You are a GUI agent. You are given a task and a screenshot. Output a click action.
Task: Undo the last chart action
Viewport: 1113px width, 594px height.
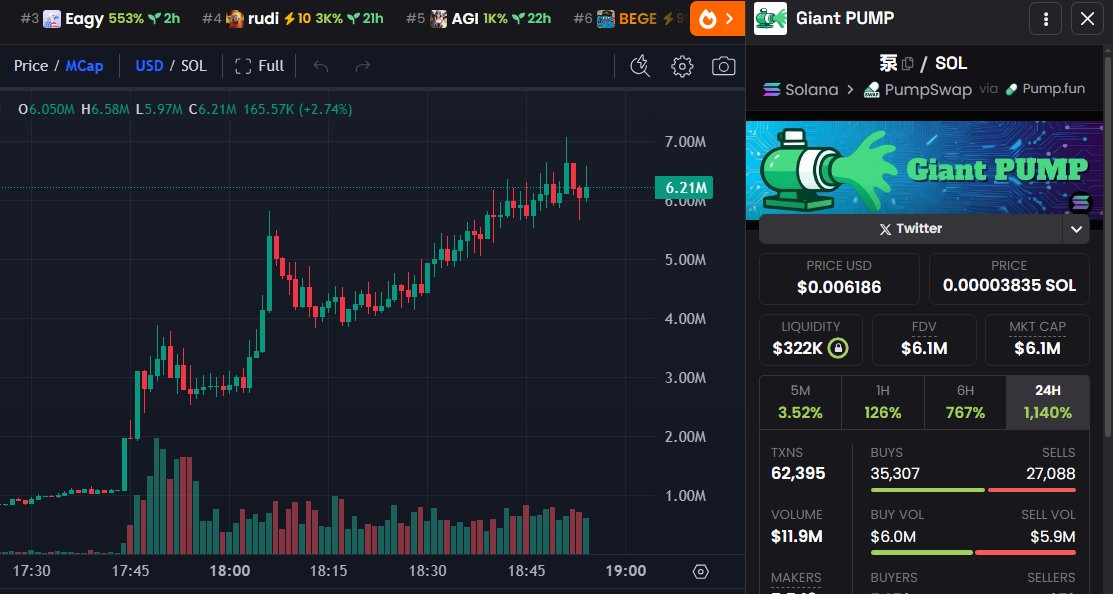[x=321, y=66]
